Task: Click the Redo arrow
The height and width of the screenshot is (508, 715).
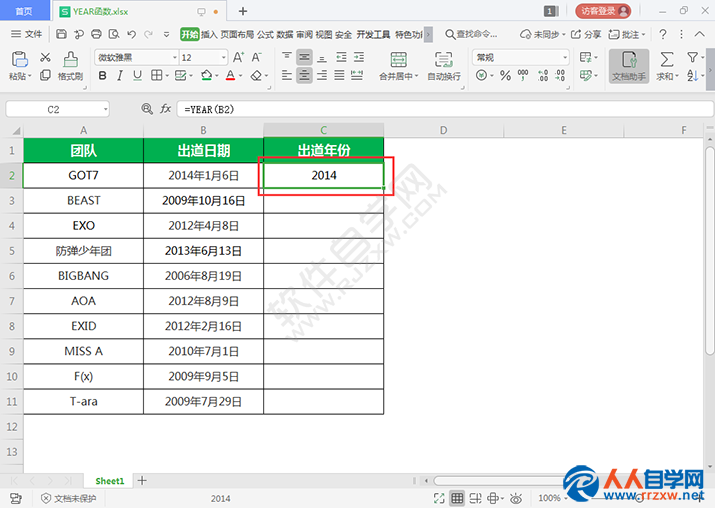Action: tap(148, 34)
